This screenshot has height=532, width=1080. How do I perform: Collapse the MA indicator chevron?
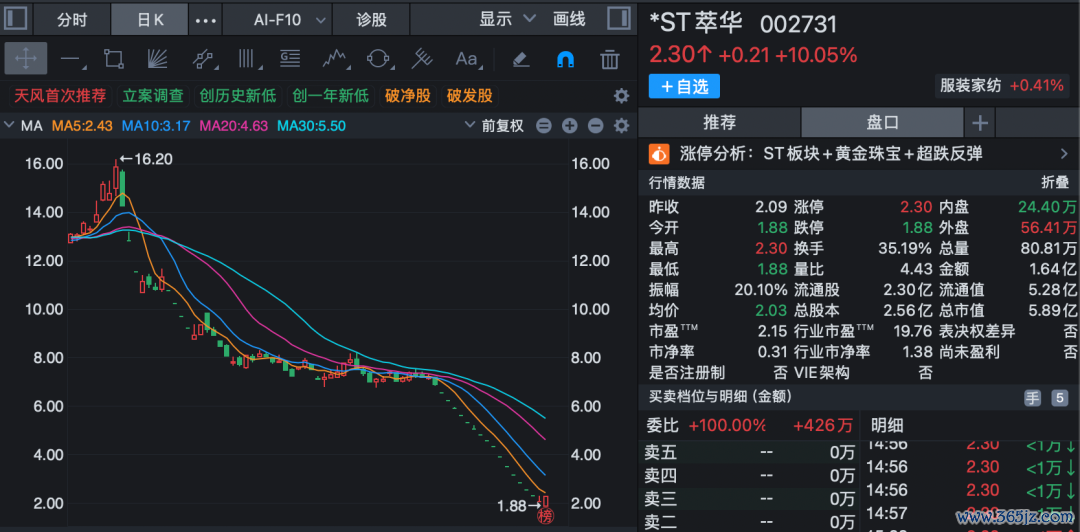pyautogui.click(x=10, y=126)
